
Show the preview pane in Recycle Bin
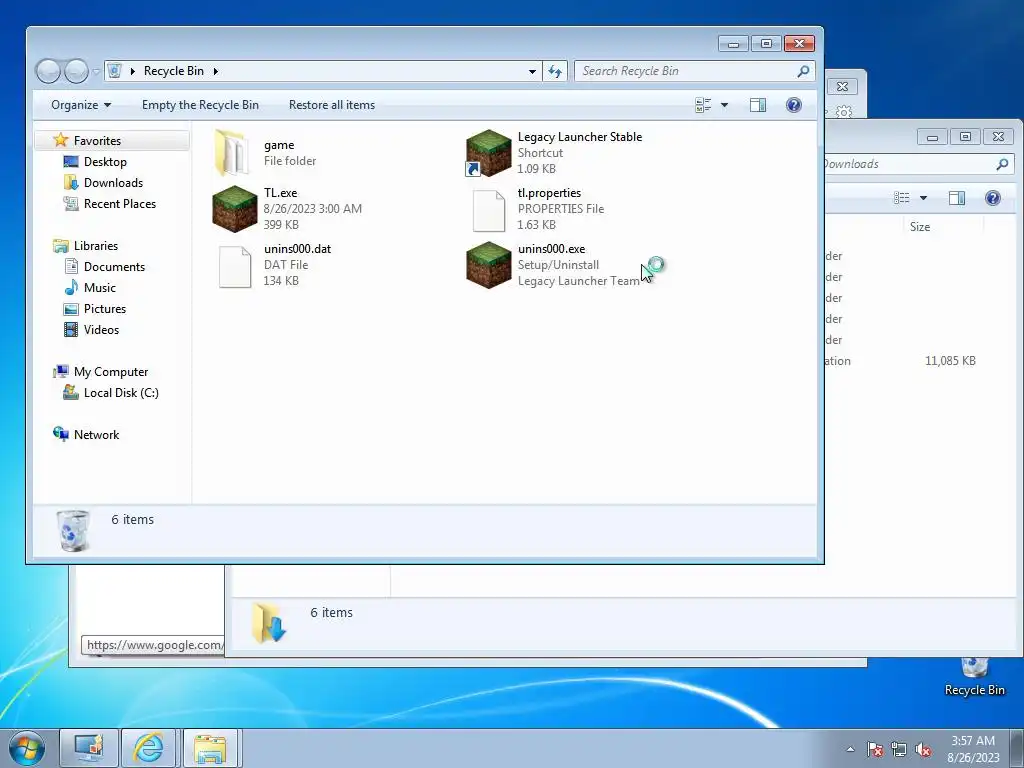[x=758, y=105]
